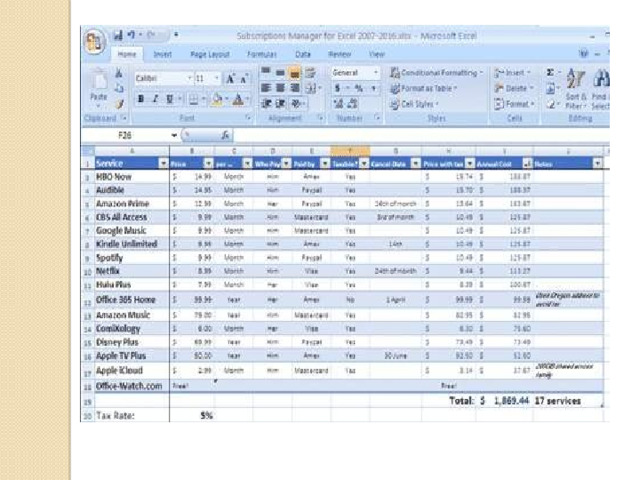The width and height of the screenshot is (640, 480).
Task: Apply the Fill Color paint bucket
Action: pos(217,99)
